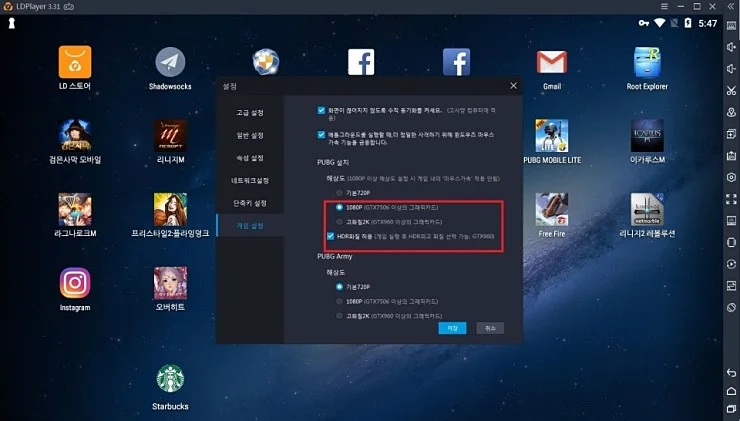740x421 pixels.
Task: Decrease volume with the sidebar speaker-minus icon
Action: 731,69
